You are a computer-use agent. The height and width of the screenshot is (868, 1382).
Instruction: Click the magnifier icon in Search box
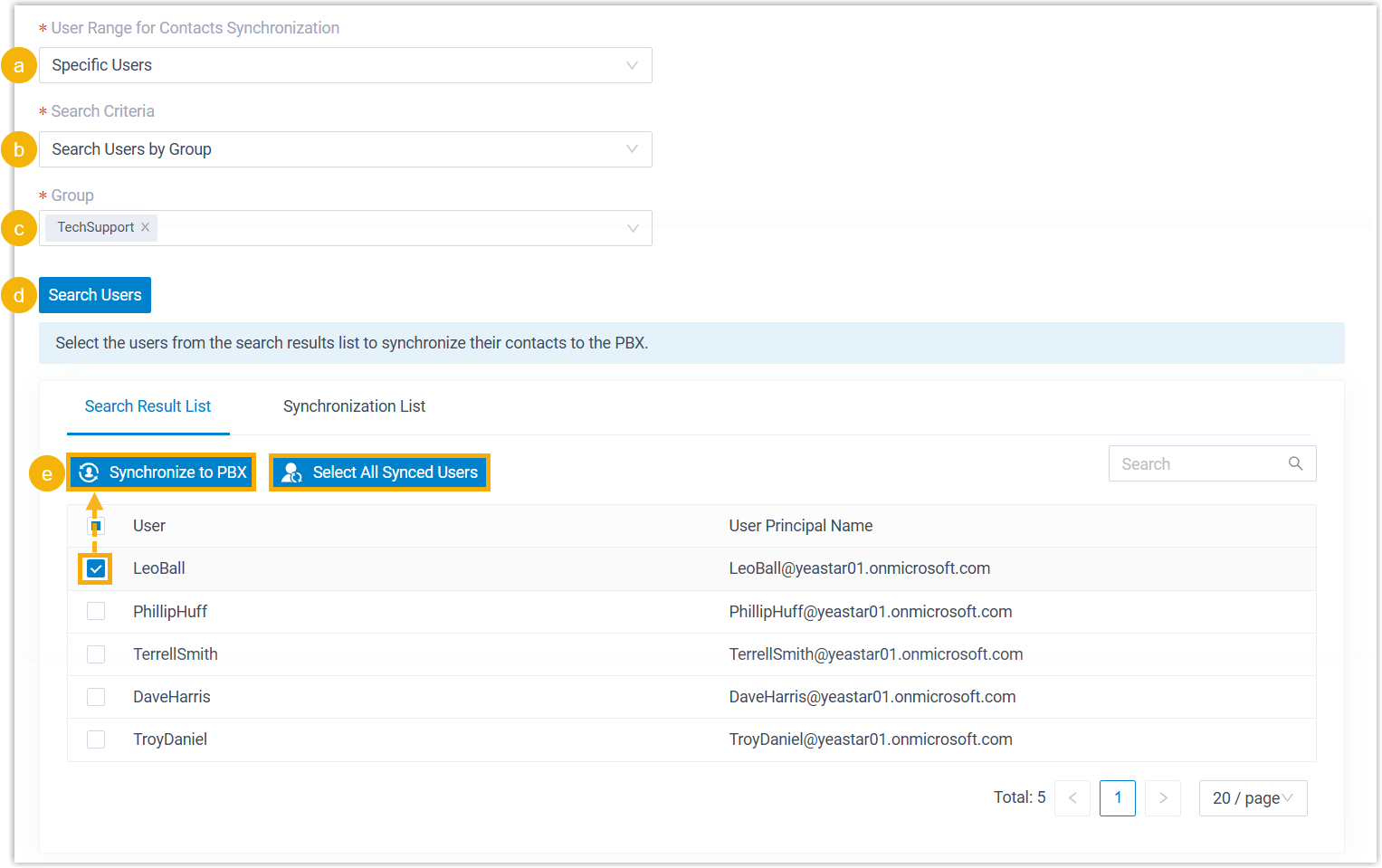point(1295,463)
